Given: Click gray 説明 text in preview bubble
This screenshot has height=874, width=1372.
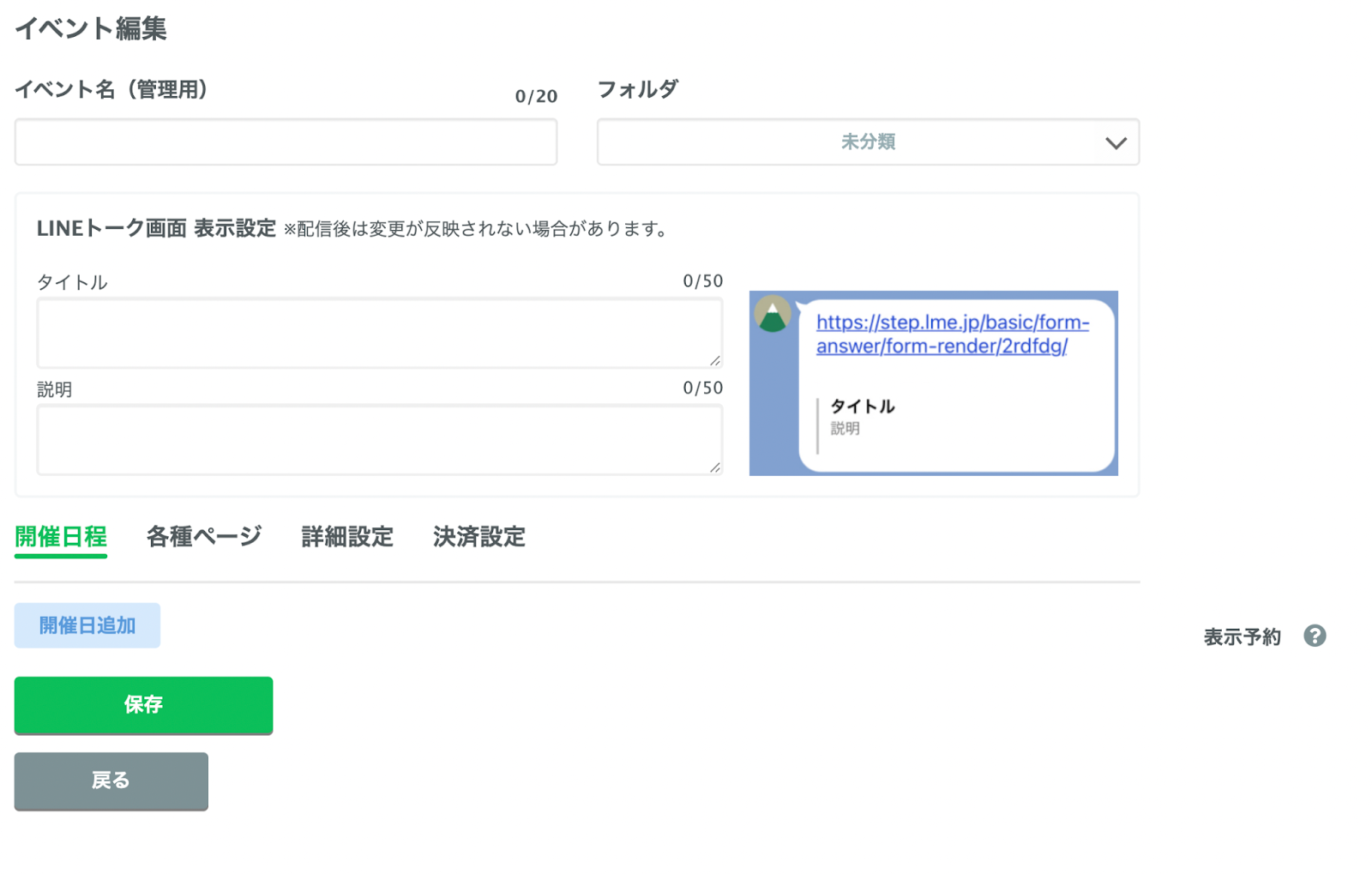Looking at the screenshot, I should click(845, 428).
